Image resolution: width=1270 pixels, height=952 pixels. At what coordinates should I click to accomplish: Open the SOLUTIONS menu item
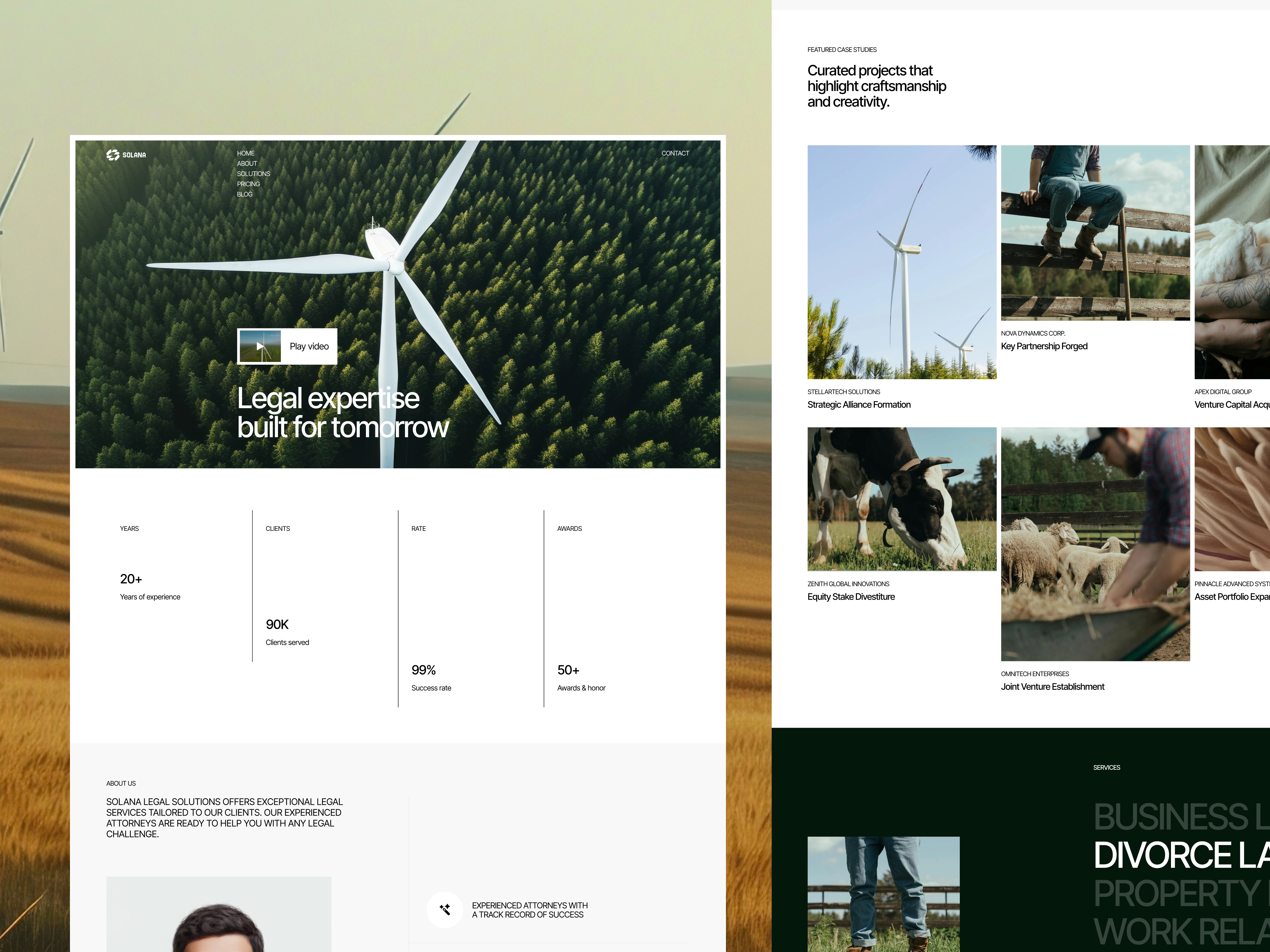253,174
